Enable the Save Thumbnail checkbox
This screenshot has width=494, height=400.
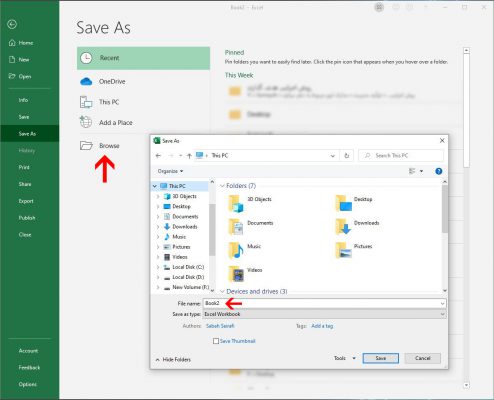pyautogui.click(x=216, y=341)
